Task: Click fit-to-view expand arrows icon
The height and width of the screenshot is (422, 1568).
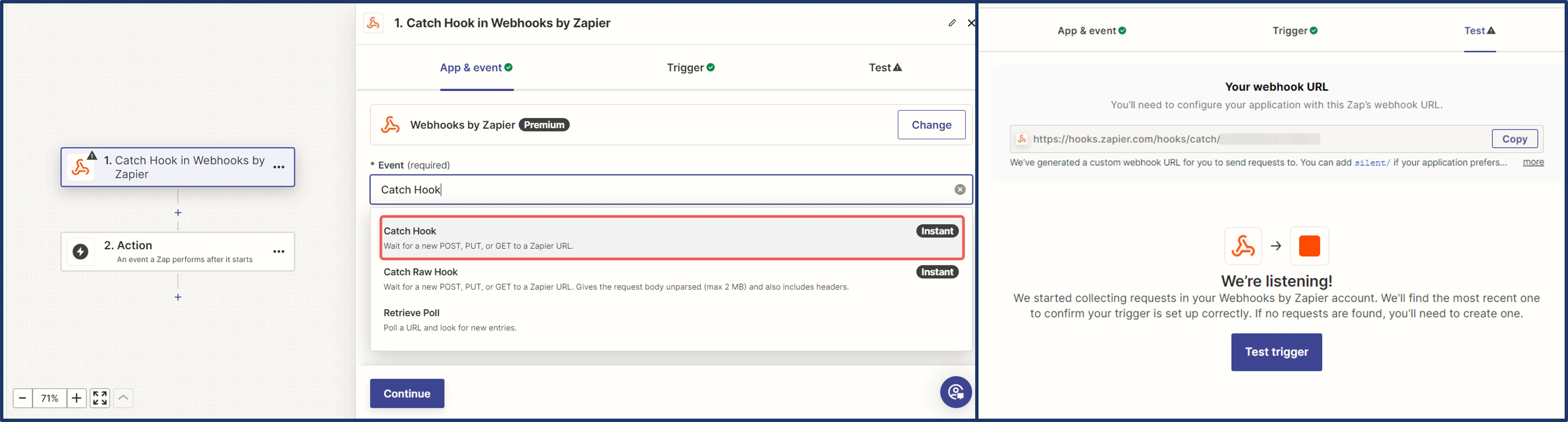Action: (100, 398)
